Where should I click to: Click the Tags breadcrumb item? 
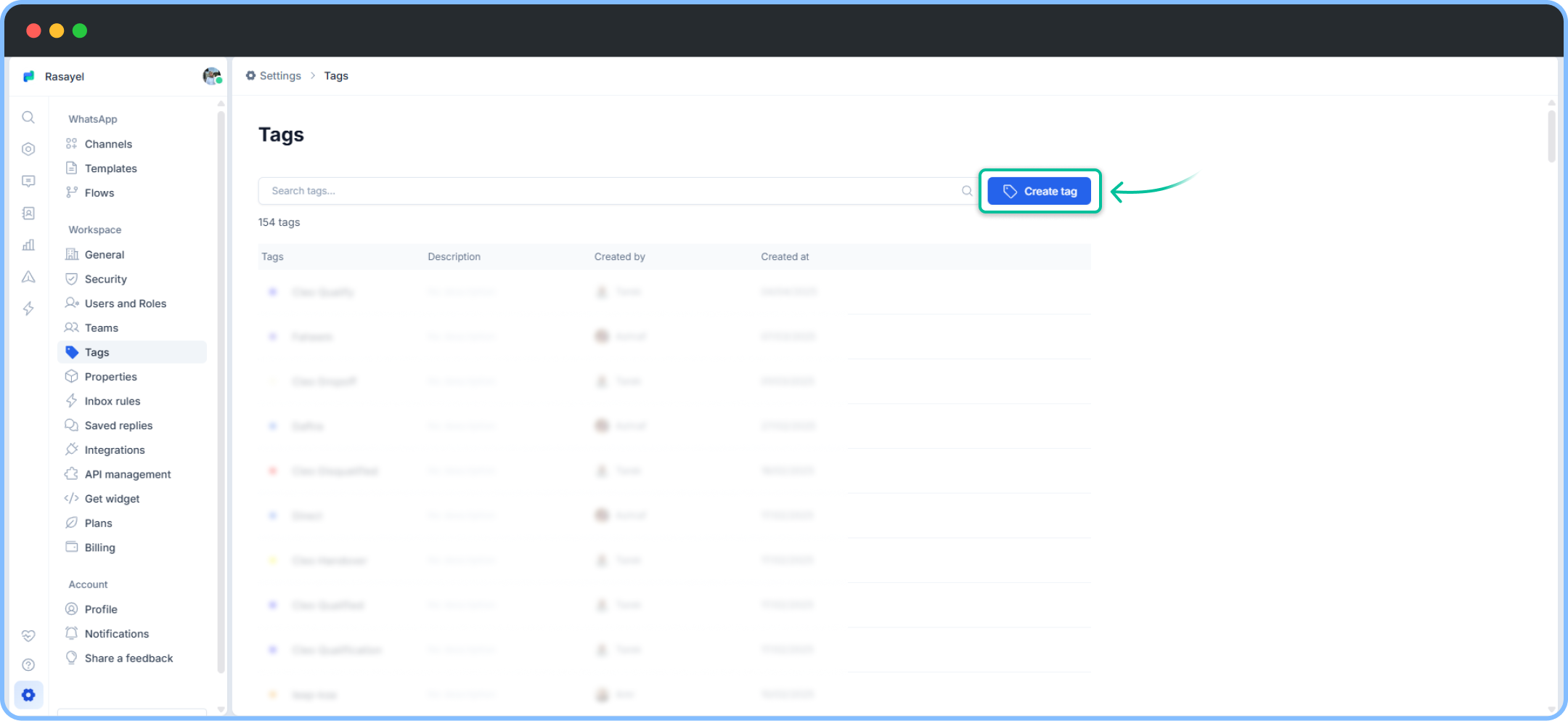336,76
